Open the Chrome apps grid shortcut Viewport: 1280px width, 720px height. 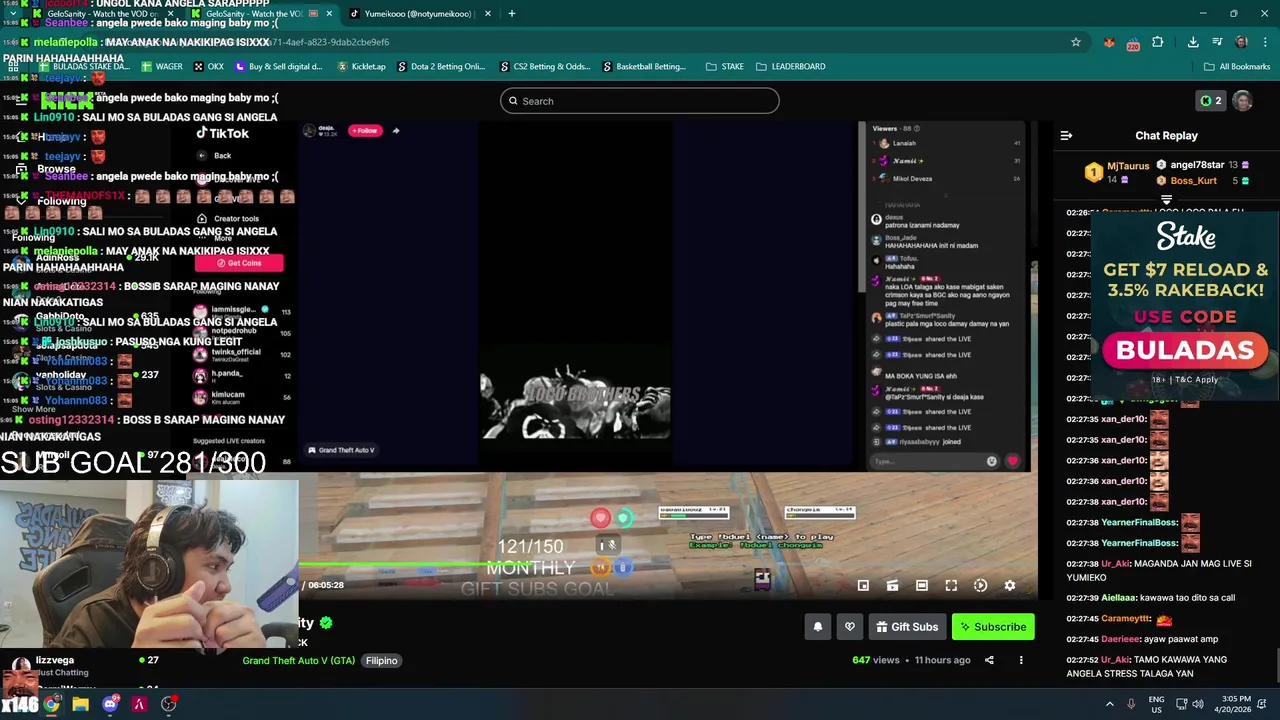tap(13, 67)
